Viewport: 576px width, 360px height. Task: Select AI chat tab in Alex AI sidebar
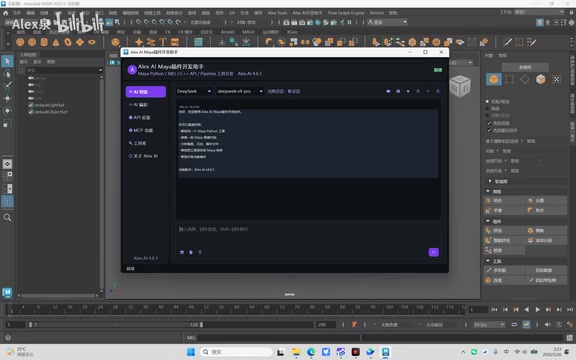coord(146,92)
